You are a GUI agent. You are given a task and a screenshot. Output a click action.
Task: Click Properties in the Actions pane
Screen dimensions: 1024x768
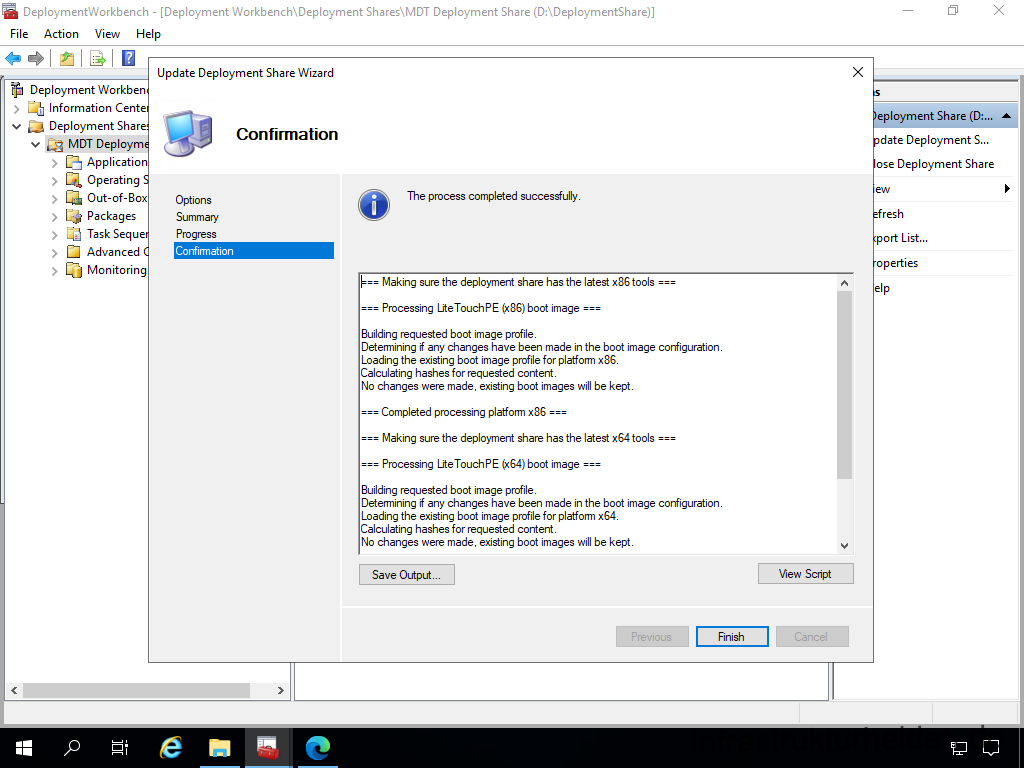pyautogui.click(x=895, y=263)
